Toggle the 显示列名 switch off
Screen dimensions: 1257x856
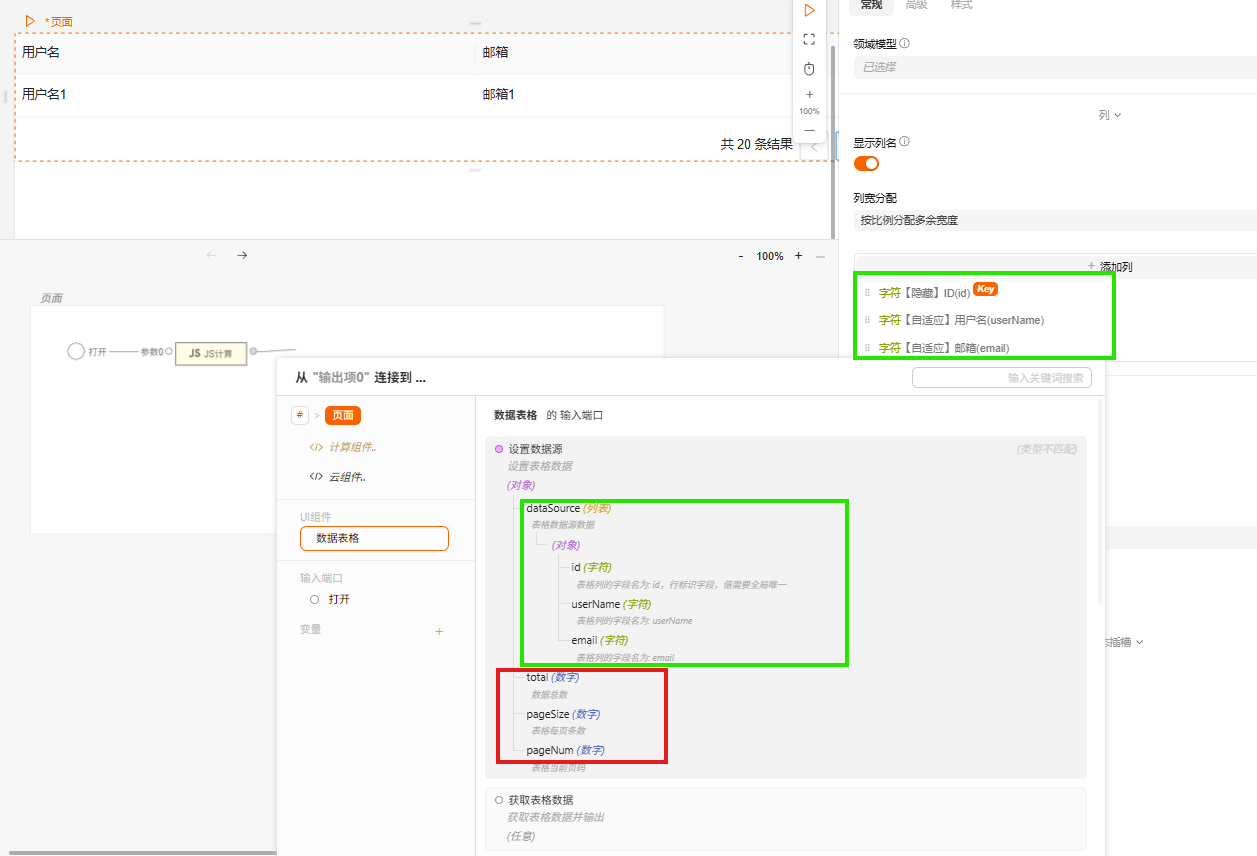[866, 163]
